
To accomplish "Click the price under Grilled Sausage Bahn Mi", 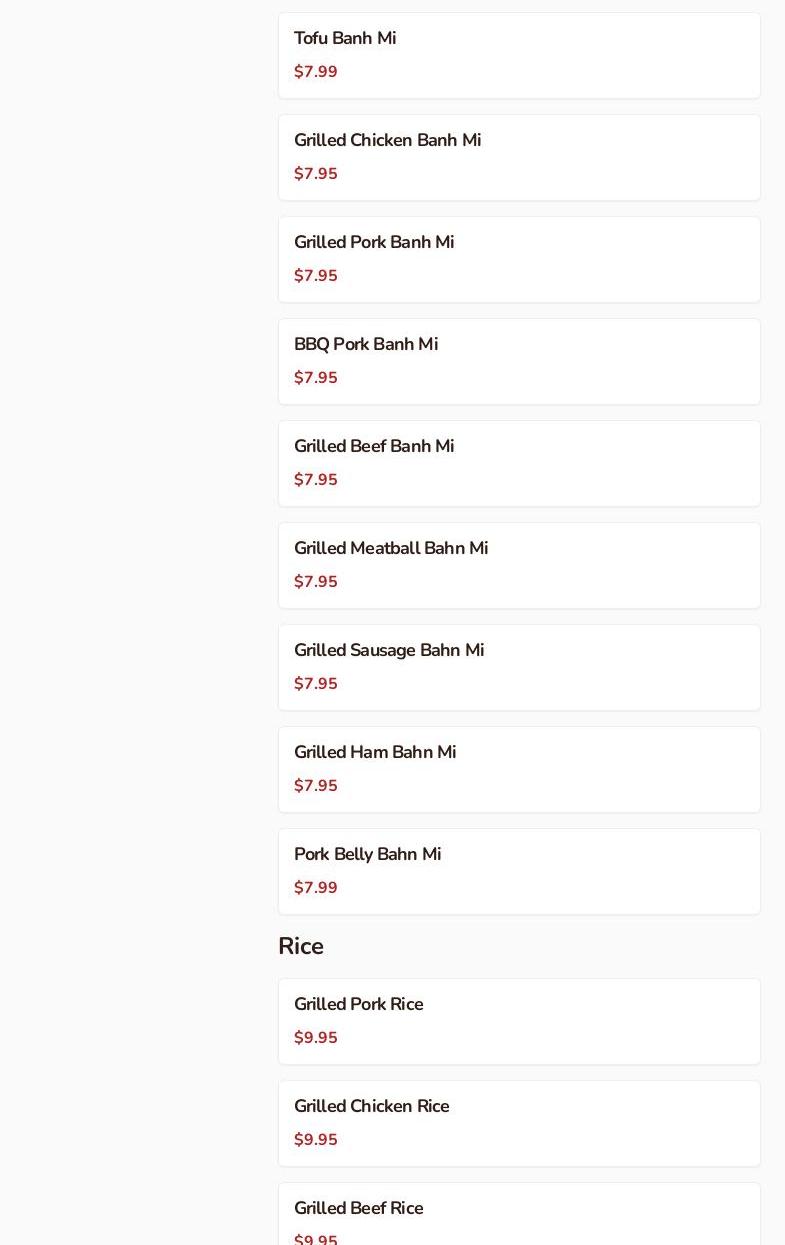I will 316,684.
